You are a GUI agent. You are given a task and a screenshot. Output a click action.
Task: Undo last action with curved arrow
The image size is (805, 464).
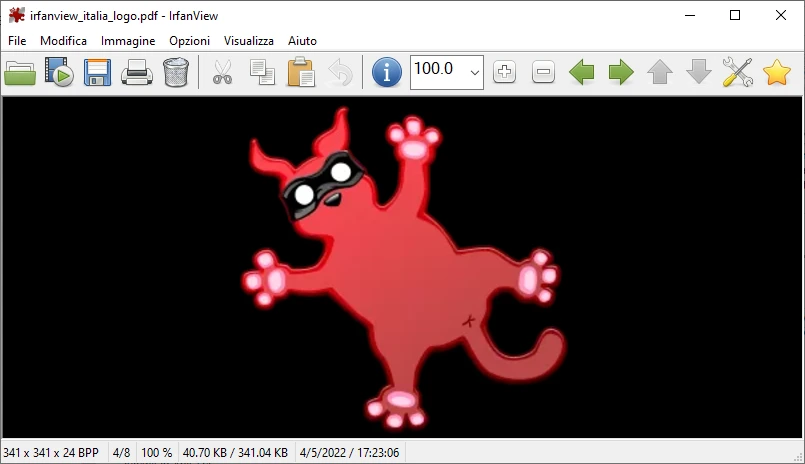340,72
